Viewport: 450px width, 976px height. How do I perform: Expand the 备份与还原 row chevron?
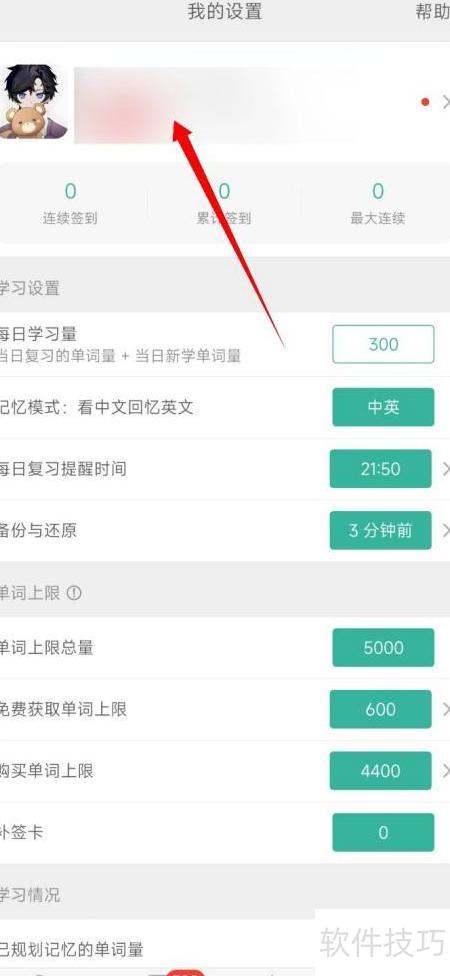click(x=446, y=530)
